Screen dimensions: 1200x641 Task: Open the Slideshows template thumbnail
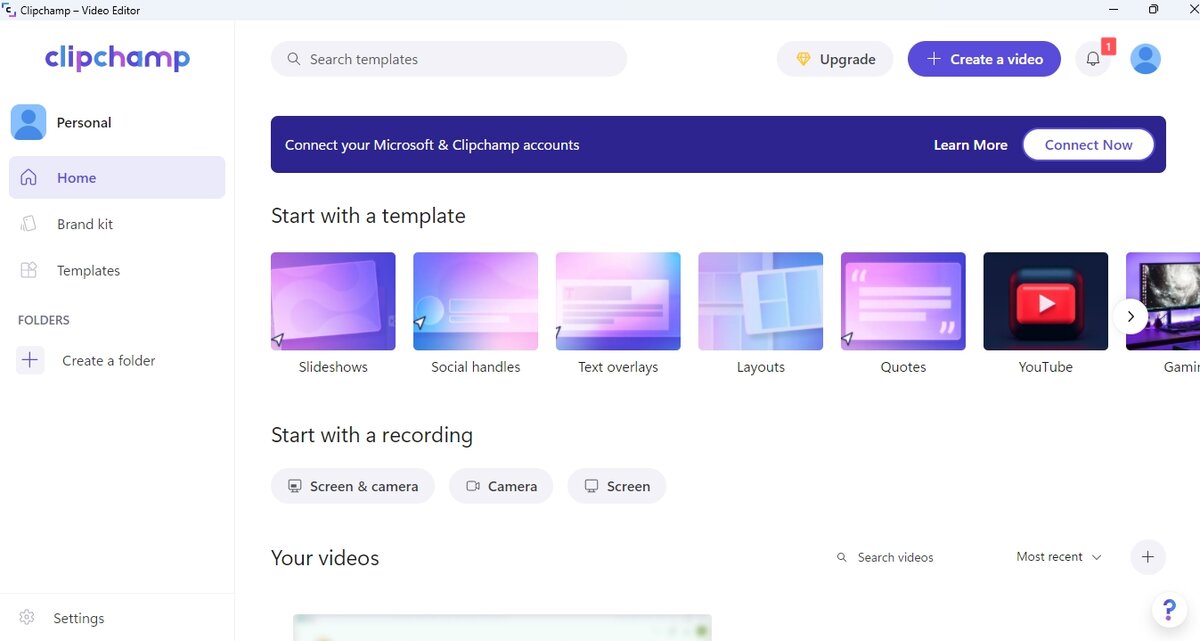(x=333, y=301)
